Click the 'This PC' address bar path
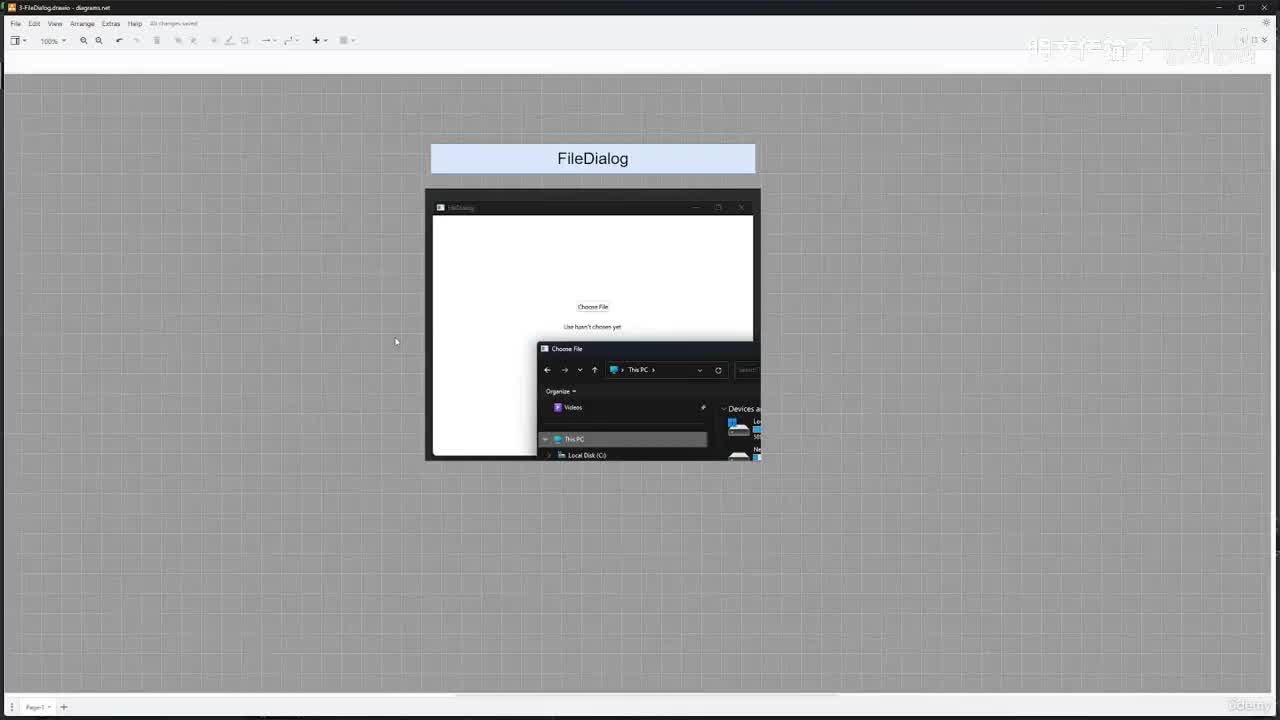This screenshot has height=720, width=1280. [x=638, y=370]
